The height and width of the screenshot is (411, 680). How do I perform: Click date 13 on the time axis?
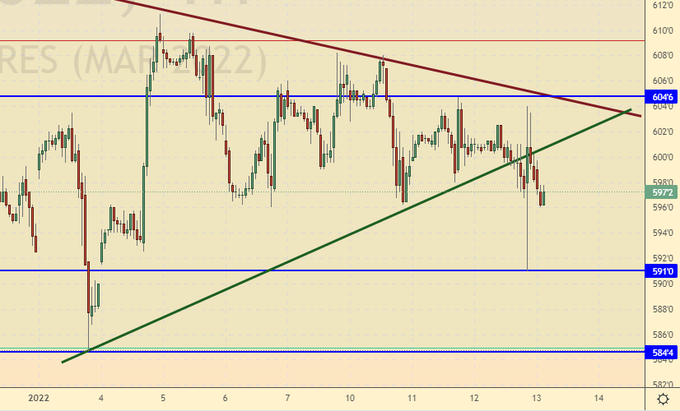click(536, 397)
